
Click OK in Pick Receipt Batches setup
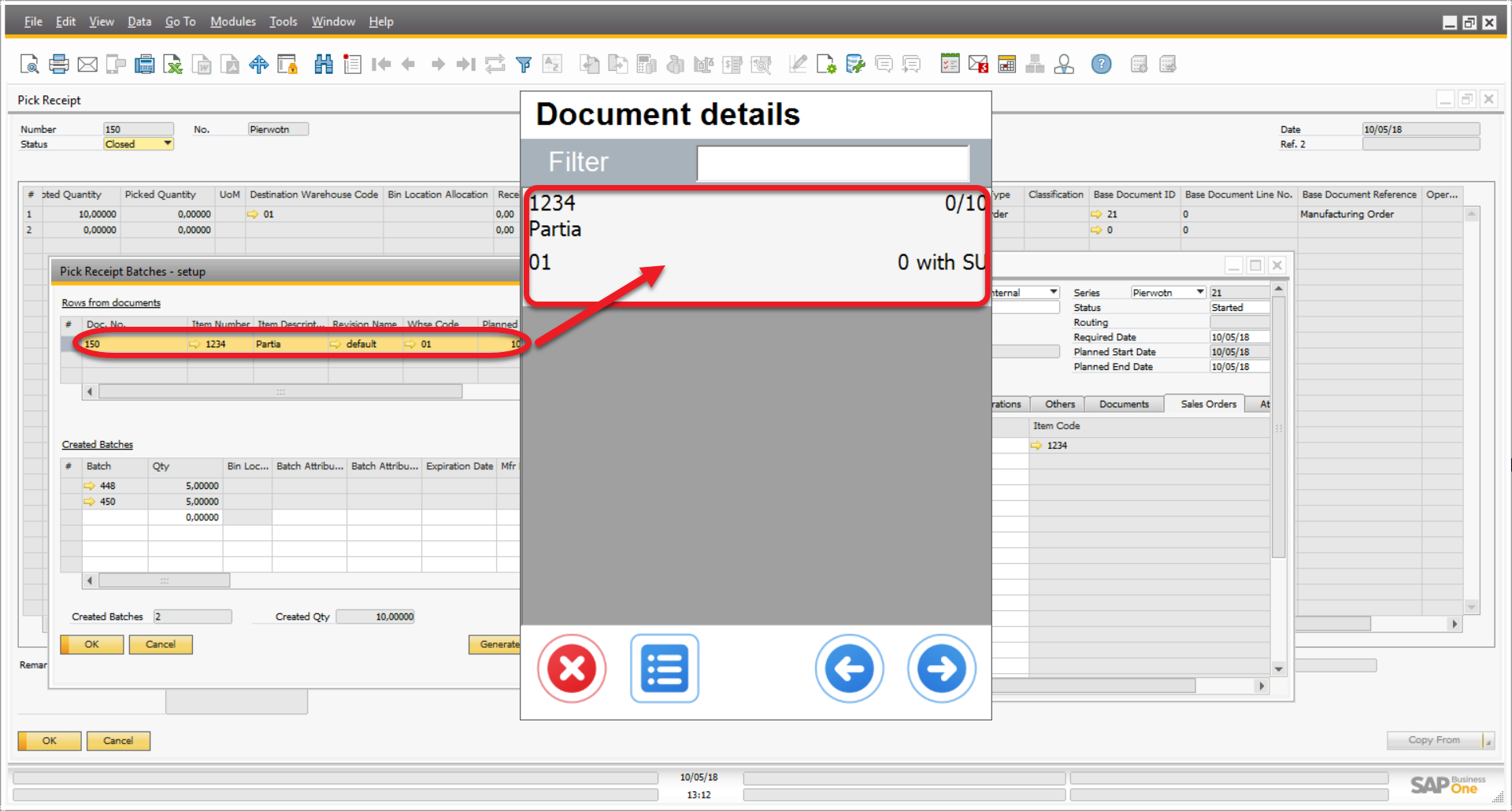(91, 644)
